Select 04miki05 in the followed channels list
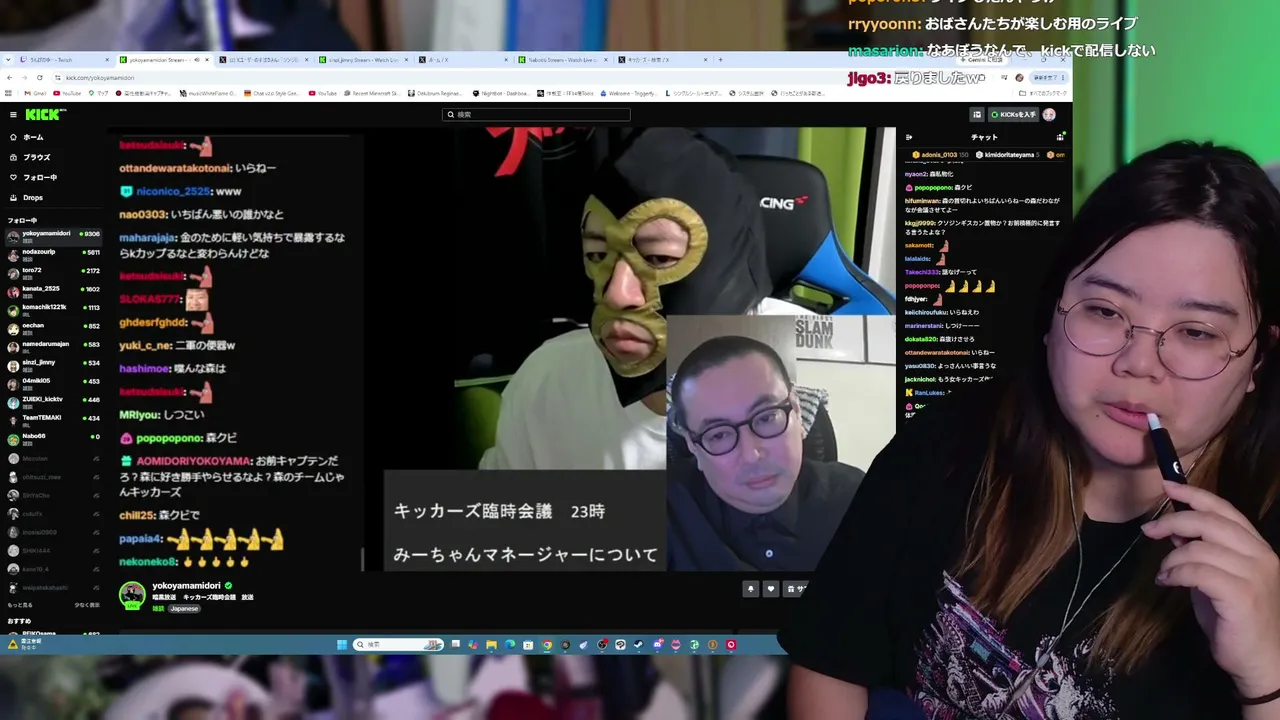1280x720 pixels. click(53, 382)
